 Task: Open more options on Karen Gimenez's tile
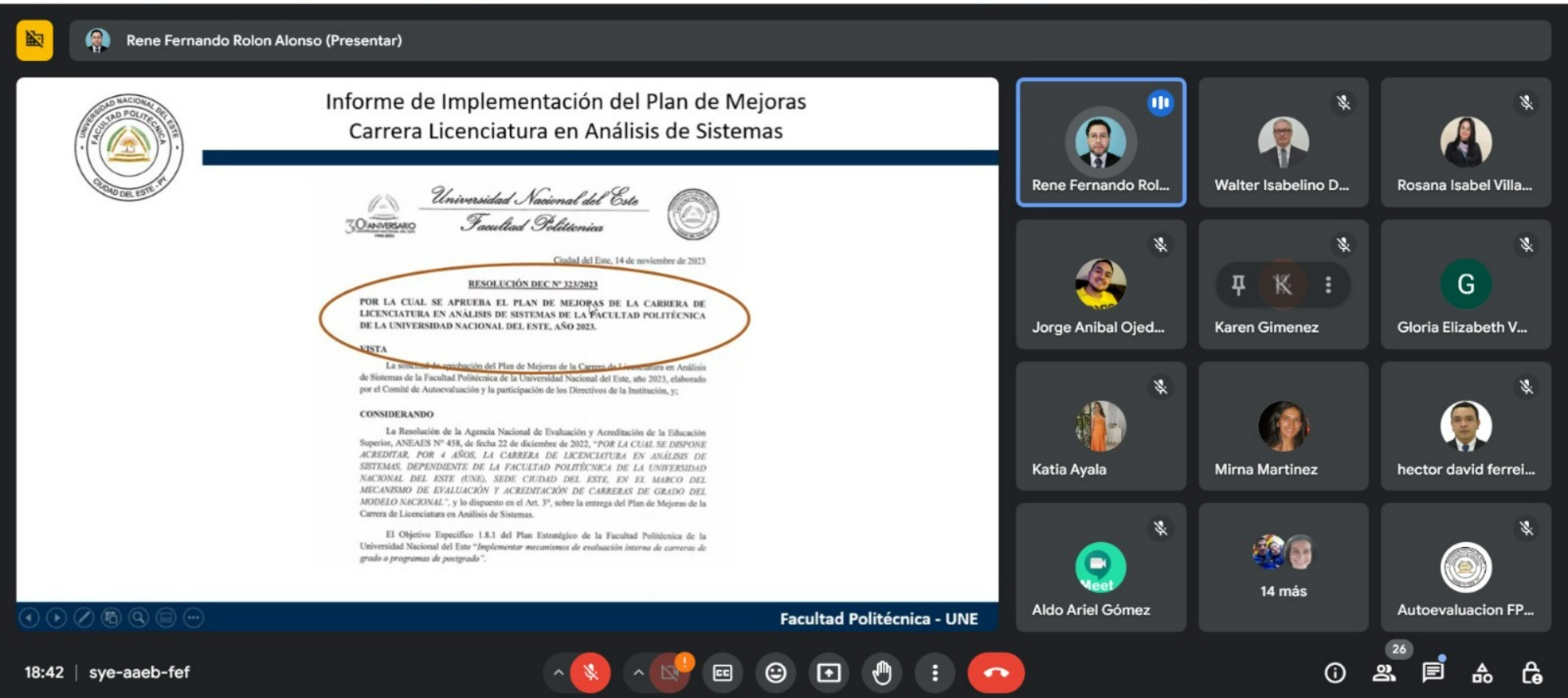(1328, 284)
